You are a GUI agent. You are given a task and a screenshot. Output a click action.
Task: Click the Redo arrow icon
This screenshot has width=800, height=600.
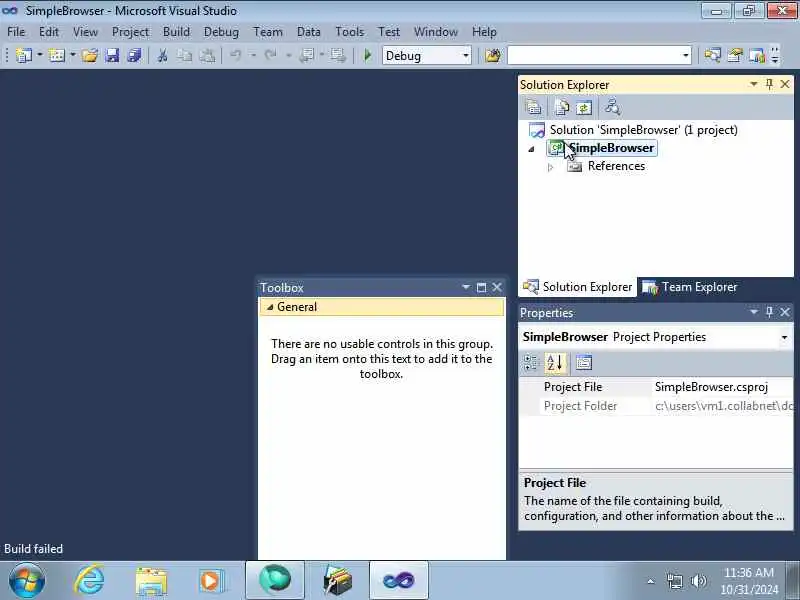[270, 55]
